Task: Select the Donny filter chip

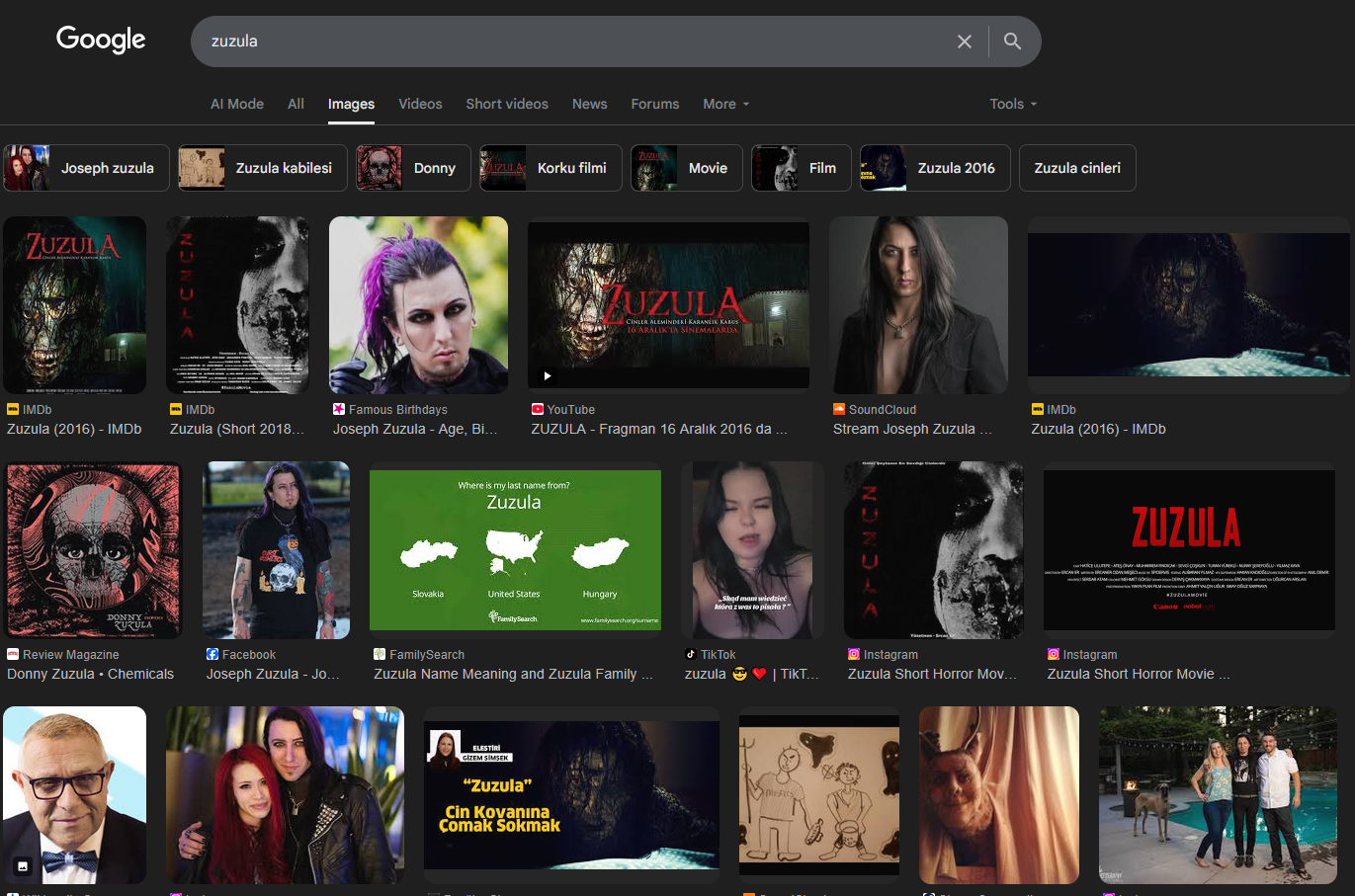Action: [x=413, y=168]
